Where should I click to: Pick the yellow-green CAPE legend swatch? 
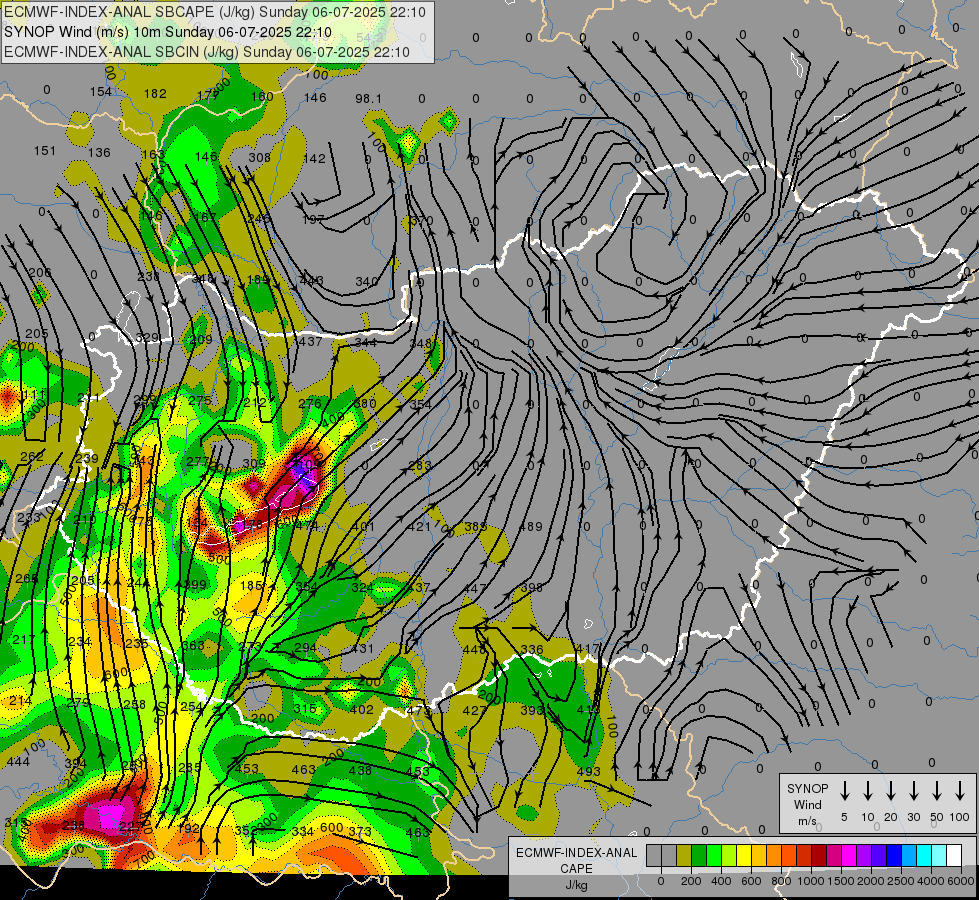tap(729, 856)
